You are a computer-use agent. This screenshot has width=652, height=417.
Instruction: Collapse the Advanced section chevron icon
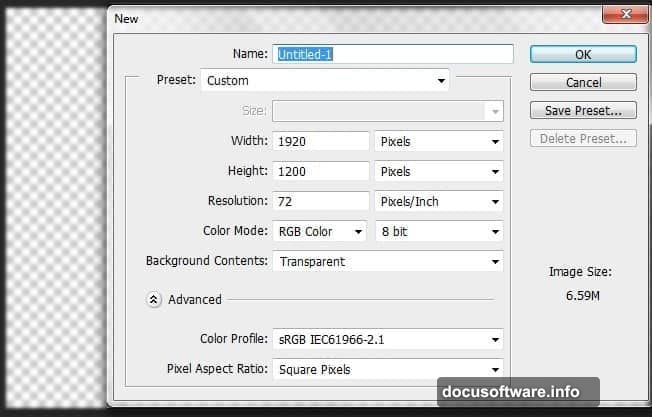coord(154,299)
